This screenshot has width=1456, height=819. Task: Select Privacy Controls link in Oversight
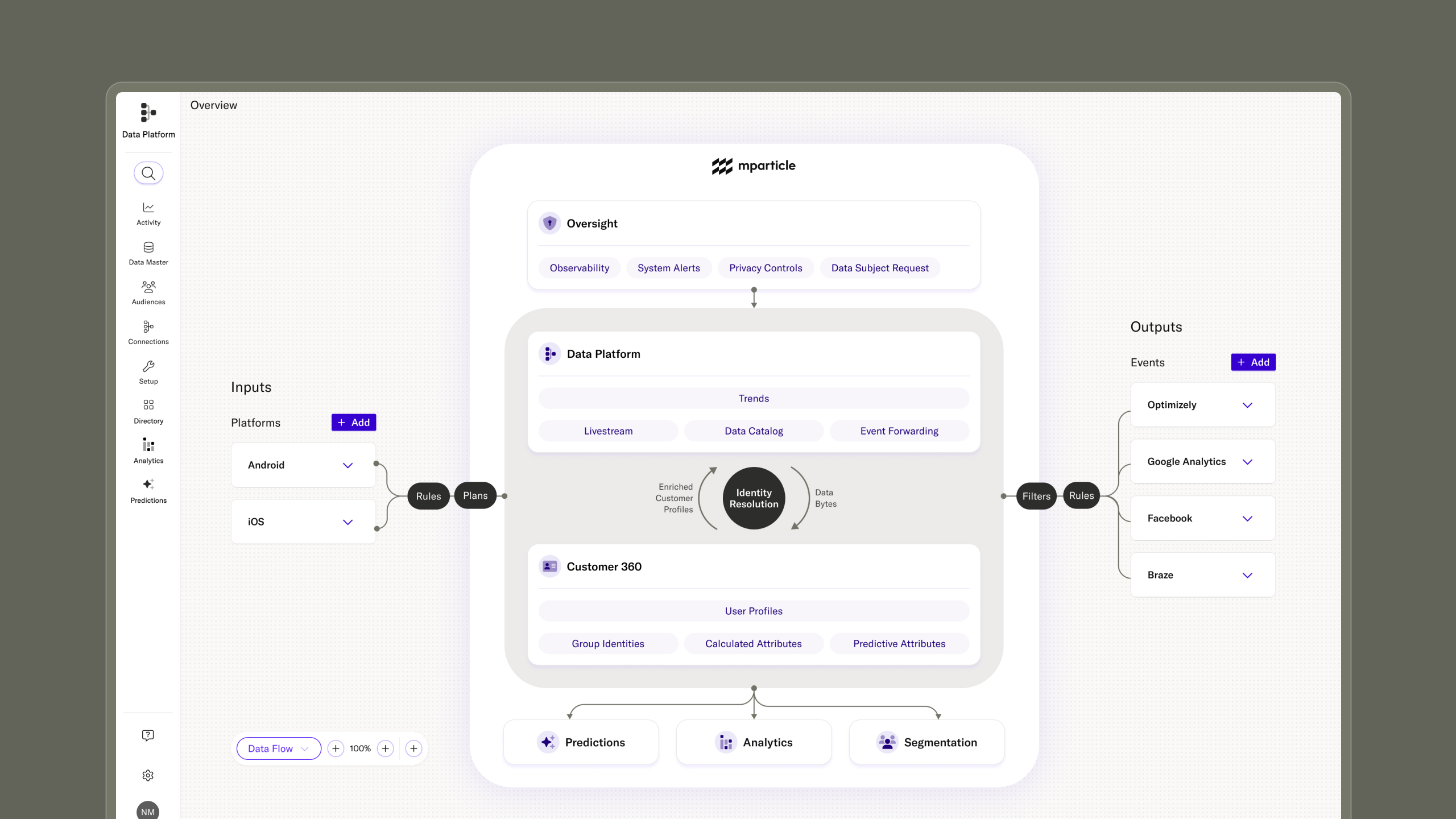pos(765,268)
